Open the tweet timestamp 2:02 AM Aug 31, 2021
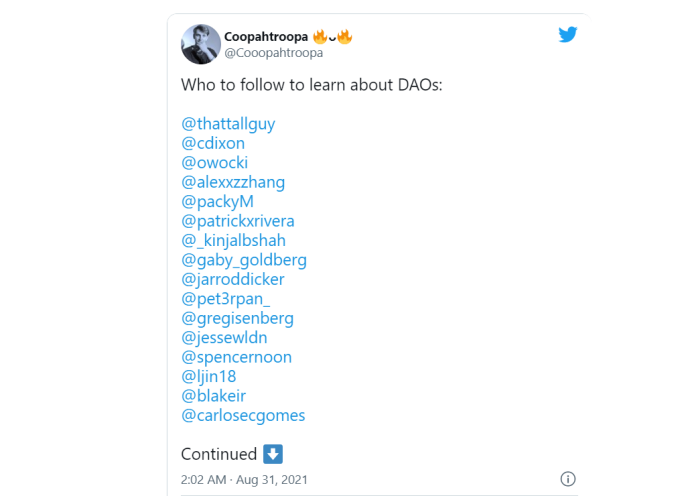687x496 pixels. tap(244, 480)
